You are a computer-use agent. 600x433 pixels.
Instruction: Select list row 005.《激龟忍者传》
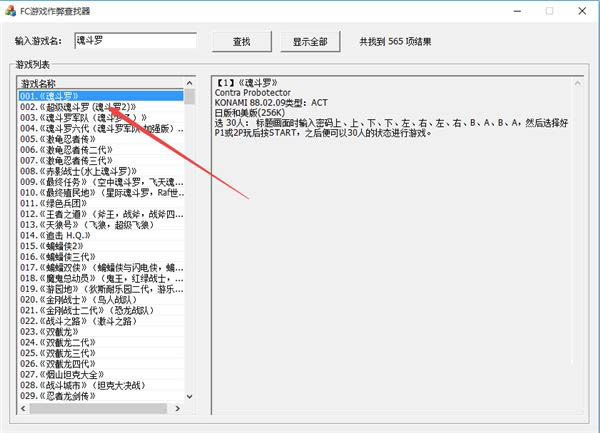tap(101, 139)
